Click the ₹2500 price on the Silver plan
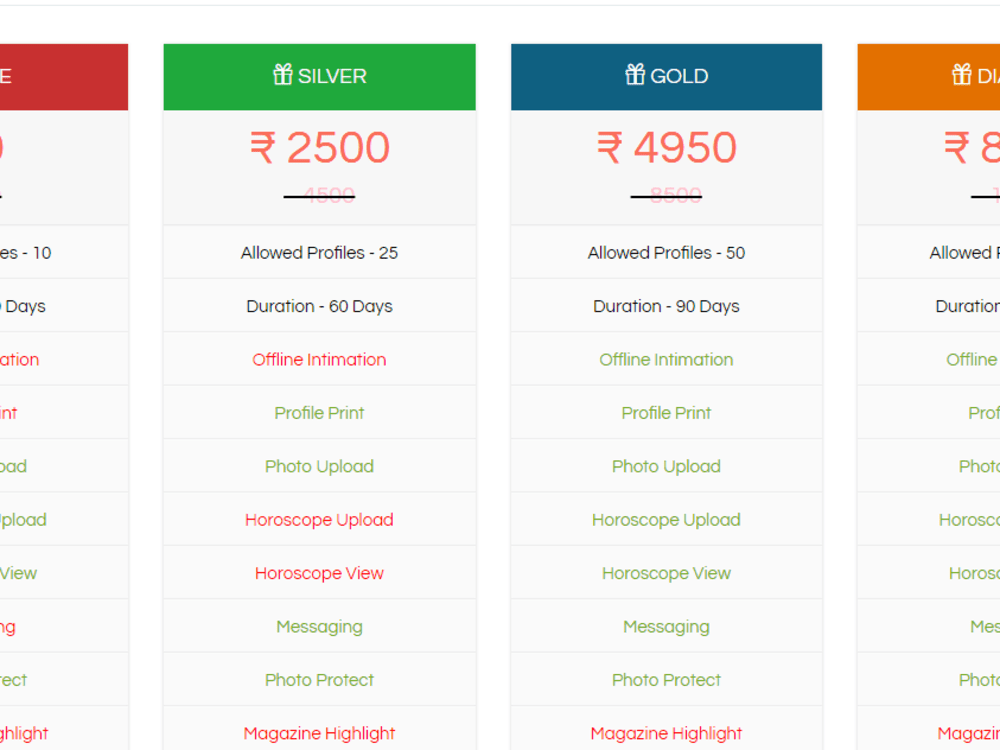 319,147
